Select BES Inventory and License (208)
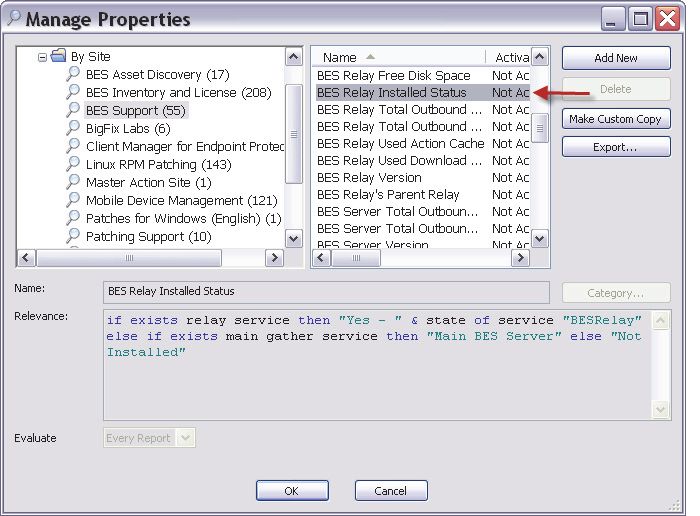The width and height of the screenshot is (700, 516). click(179, 92)
